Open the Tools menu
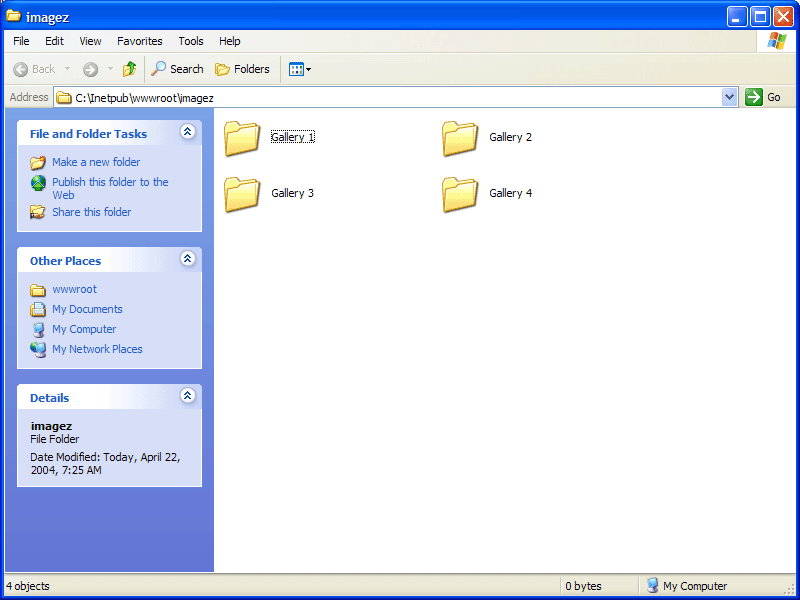Screen dimensions: 800x600 coord(190,41)
